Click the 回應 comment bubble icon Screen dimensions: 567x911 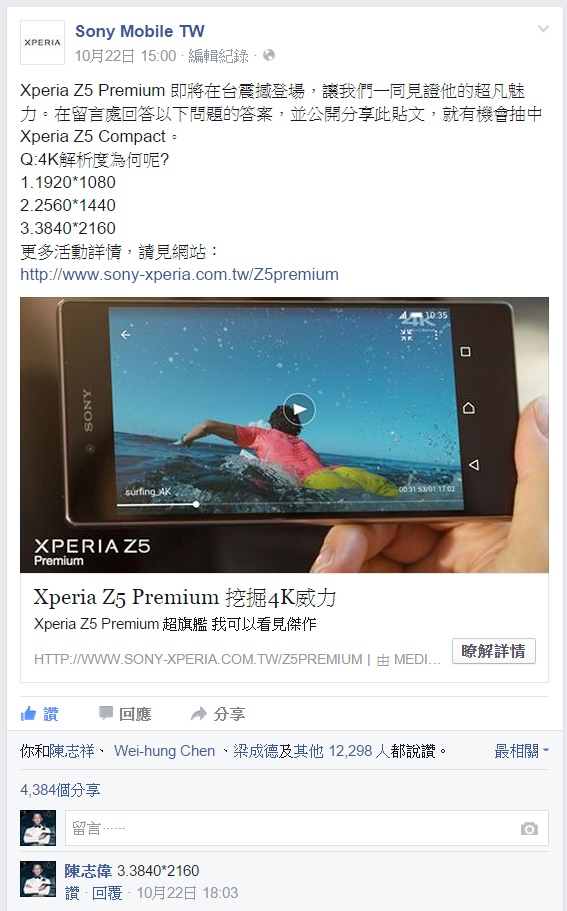[x=106, y=713]
